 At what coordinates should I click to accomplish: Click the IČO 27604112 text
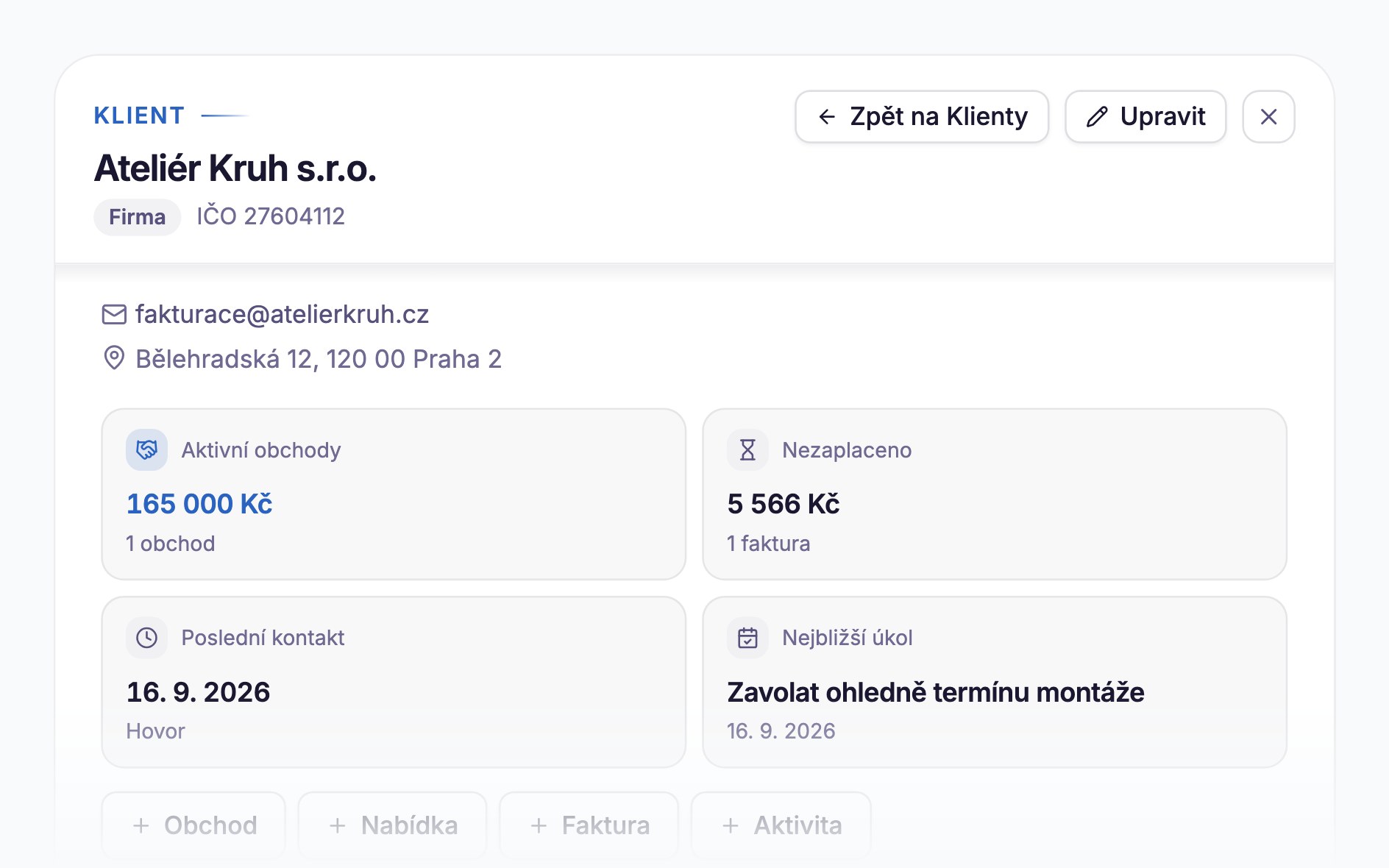click(x=270, y=216)
